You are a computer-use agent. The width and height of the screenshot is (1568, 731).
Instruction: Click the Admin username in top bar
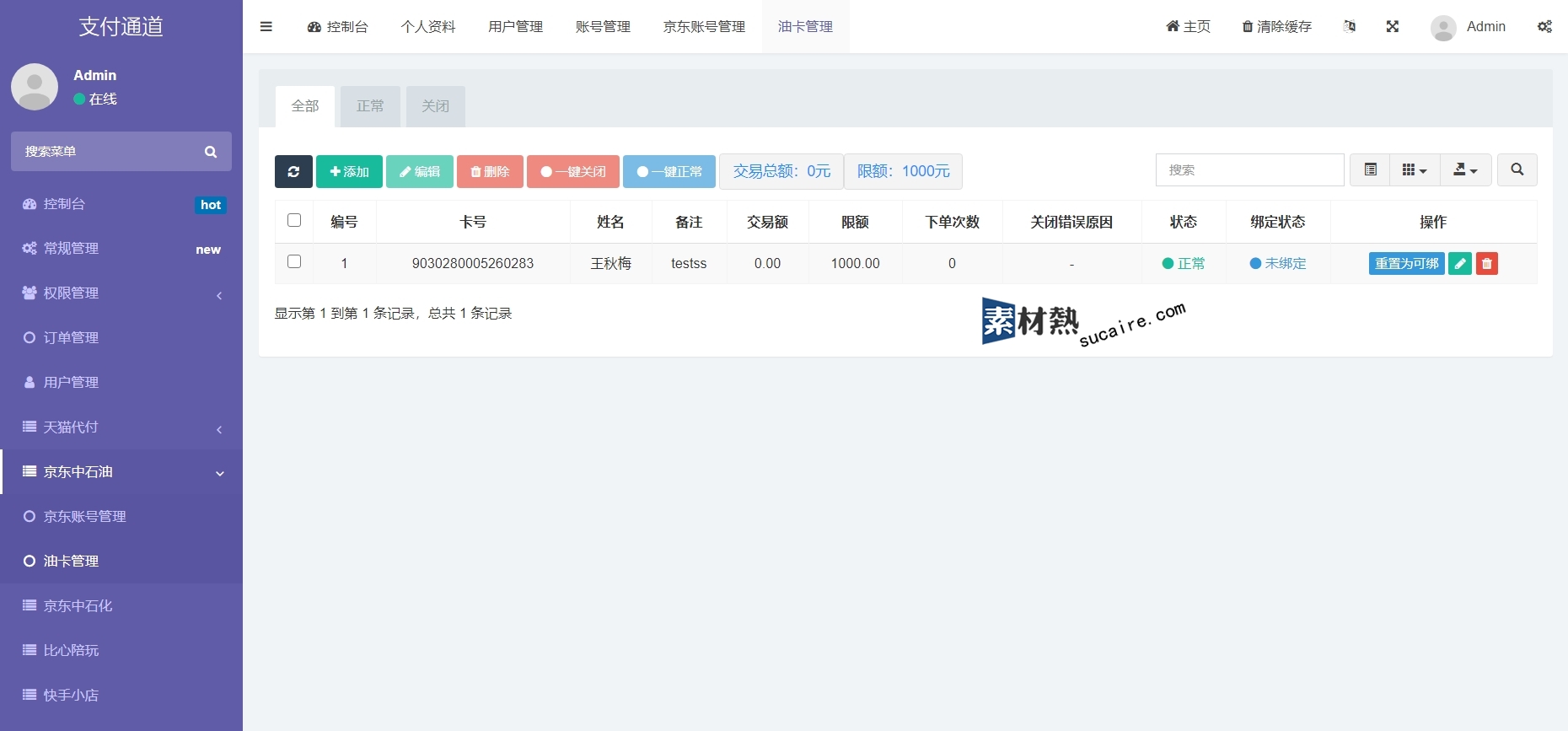1485,27
